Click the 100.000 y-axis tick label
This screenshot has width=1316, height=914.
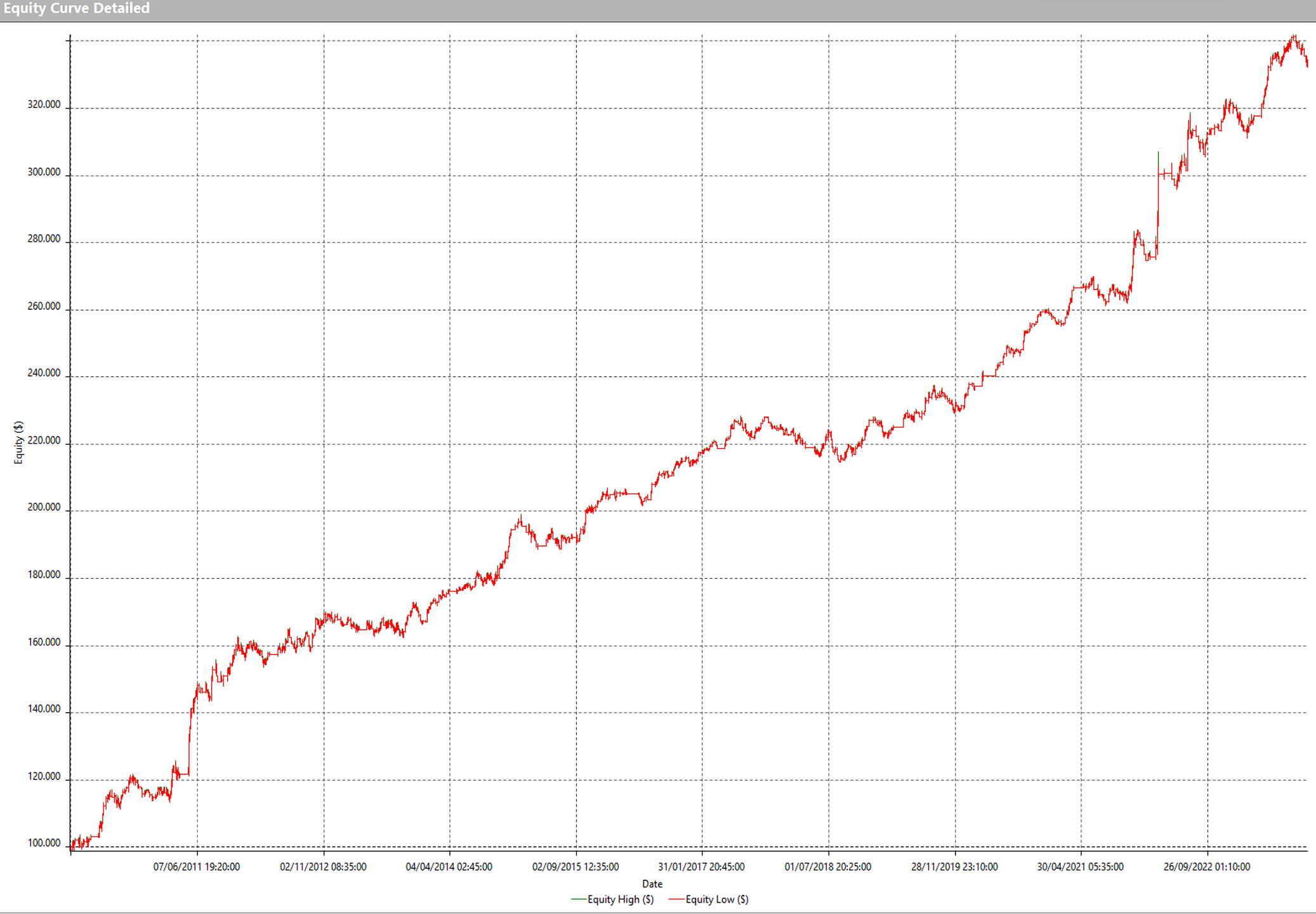click(x=44, y=844)
